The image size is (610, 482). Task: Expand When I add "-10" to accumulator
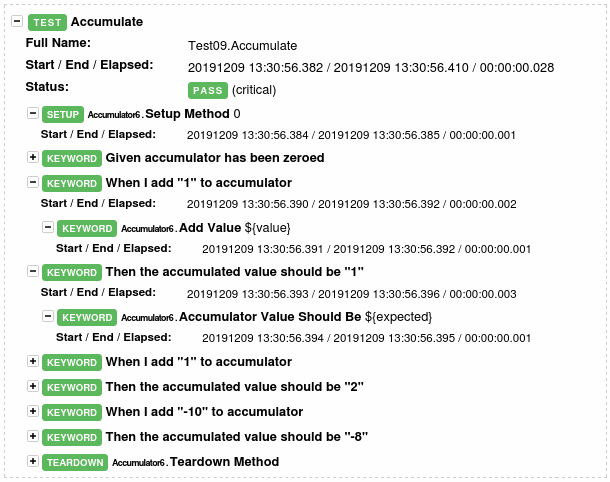[33, 411]
